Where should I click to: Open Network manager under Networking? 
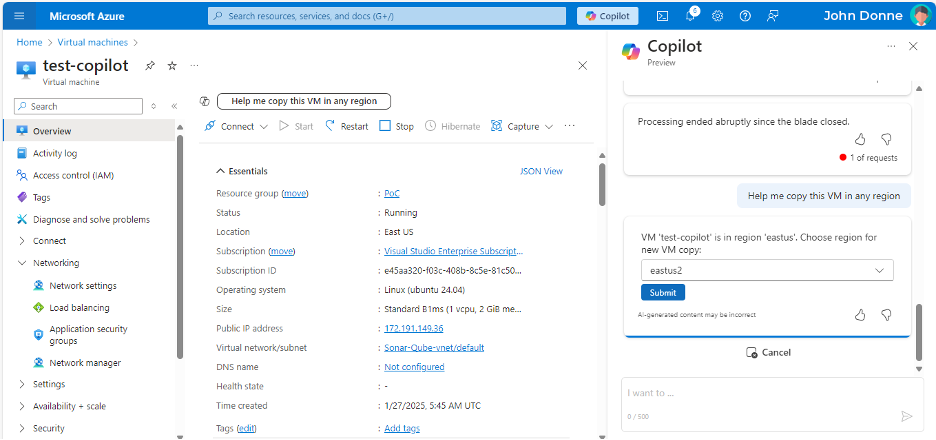pyautogui.click(x=85, y=362)
